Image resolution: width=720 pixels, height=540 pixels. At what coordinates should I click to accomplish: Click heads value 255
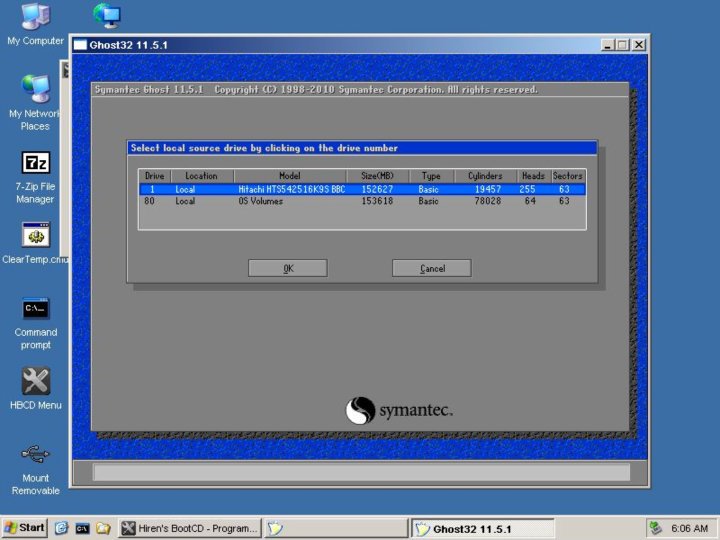(528, 189)
